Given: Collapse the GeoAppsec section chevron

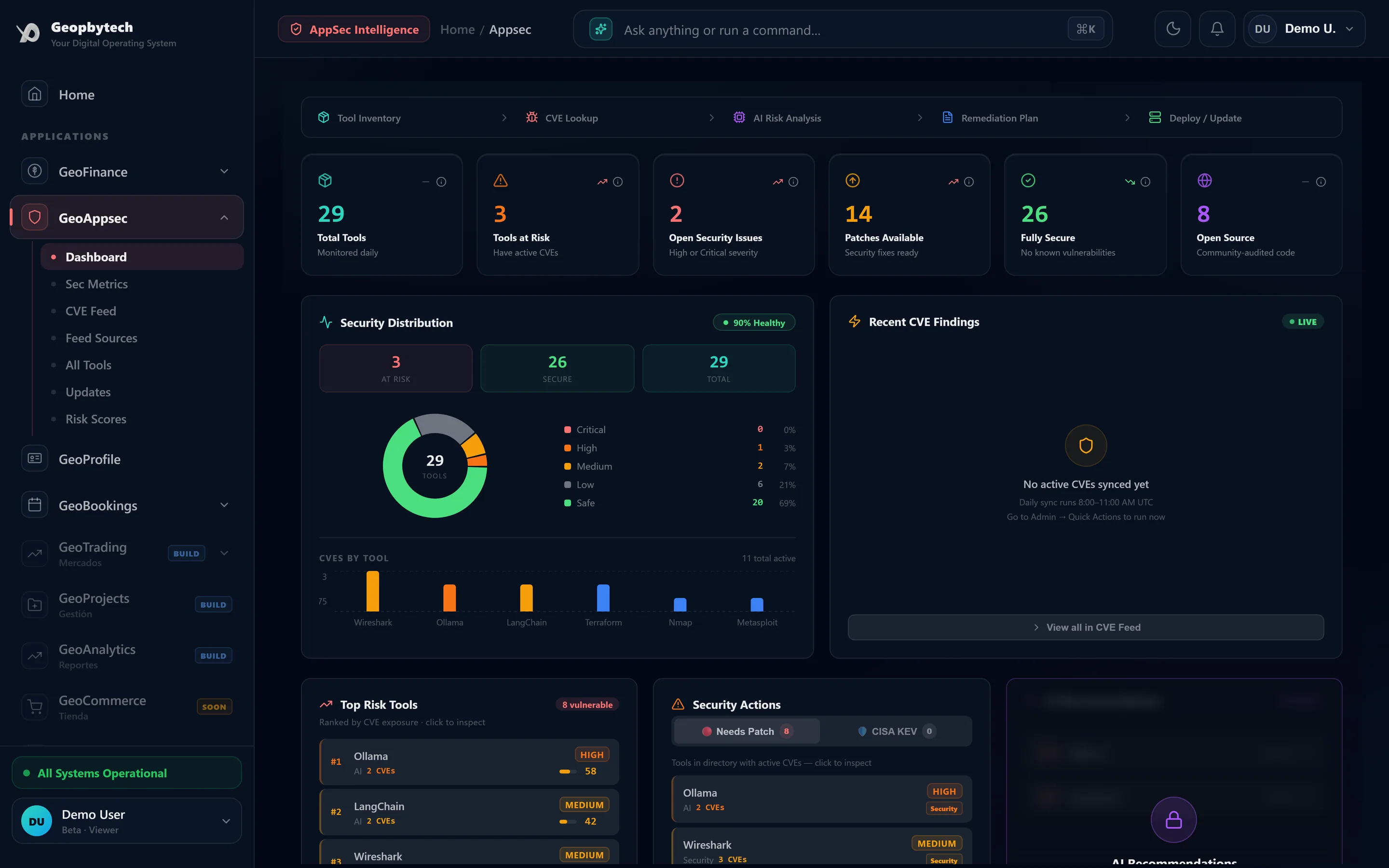Looking at the screenshot, I should click(224, 217).
